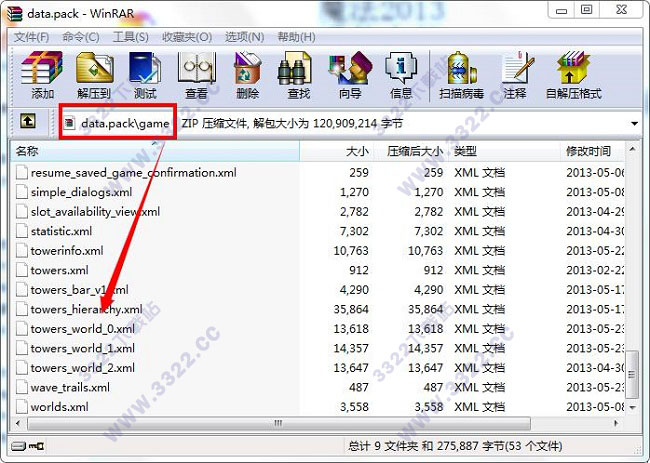Image resolution: width=650 pixels, height=463 pixels.
Task: Minimize the WinRAR window
Action: tap(561, 10)
